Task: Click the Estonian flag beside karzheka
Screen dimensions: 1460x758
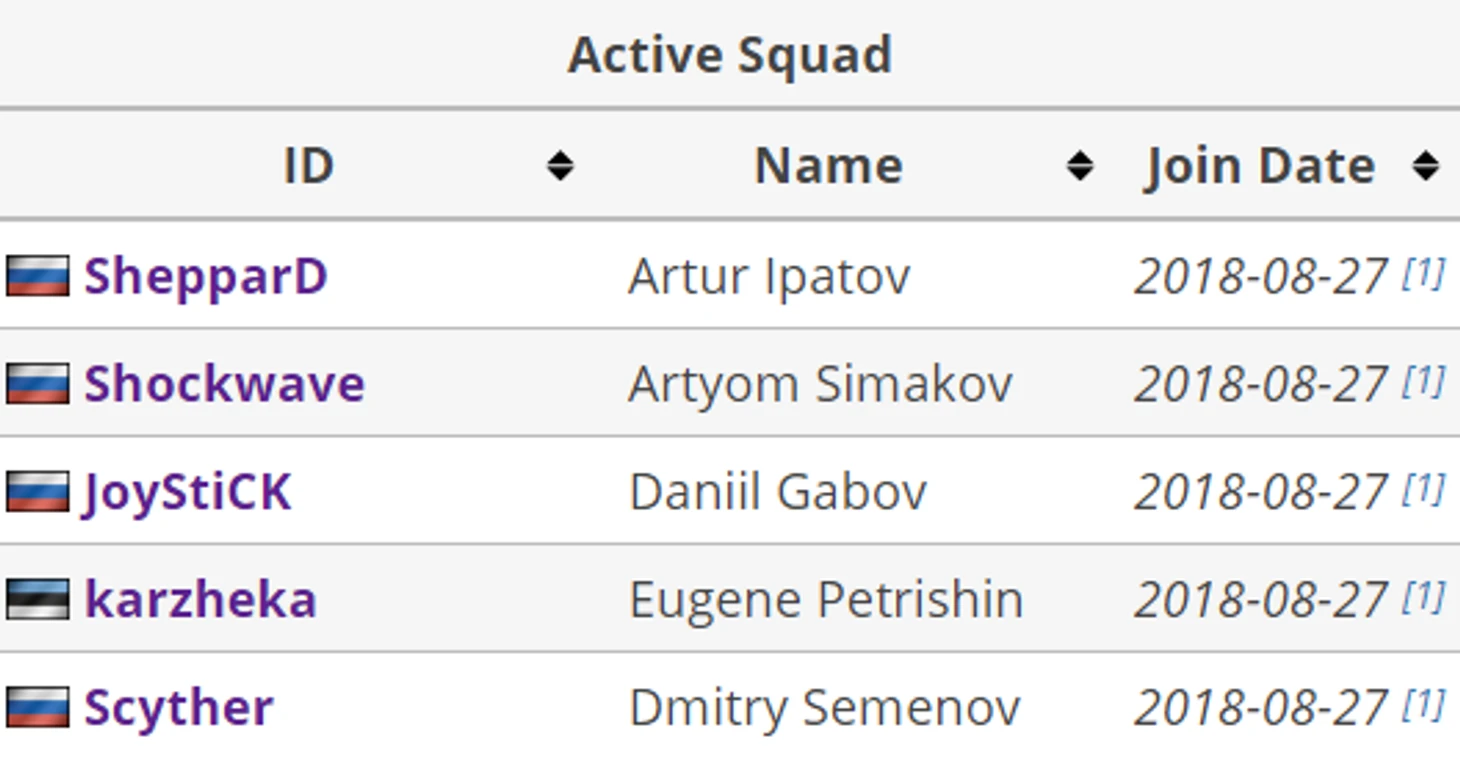Action: click(x=38, y=600)
